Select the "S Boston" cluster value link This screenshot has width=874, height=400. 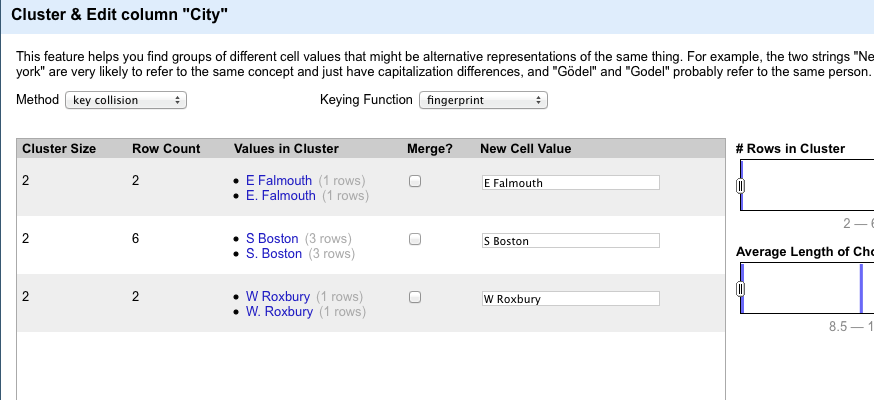pyautogui.click(x=272, y=238)
